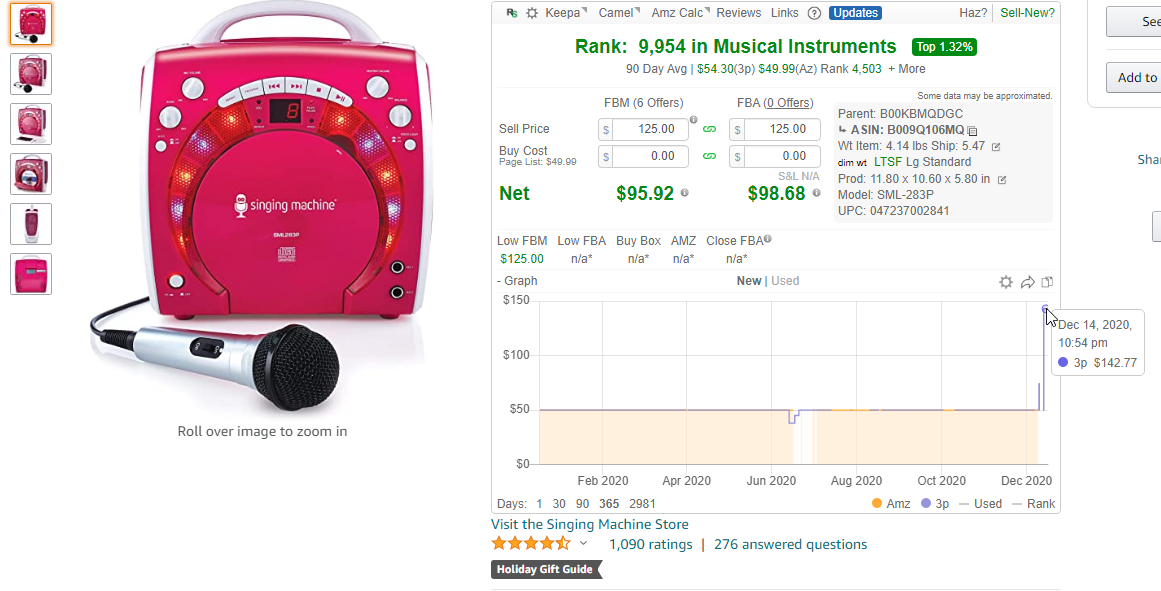Click the graph share arrow icon
The width and height of the screenshot is (1161, 591).
(x=1028, y=281)
